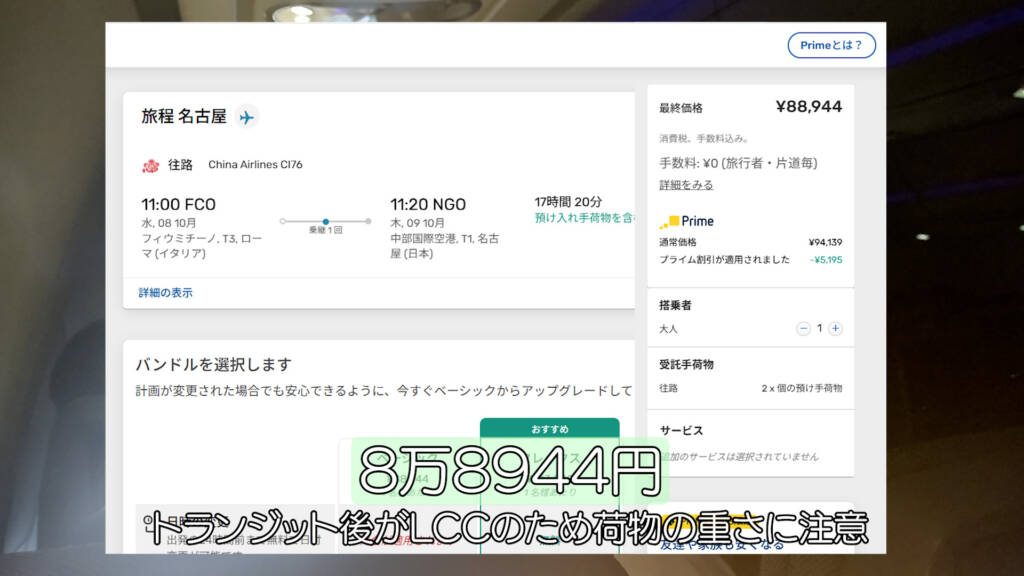Click the 'バンドルを選択します' section heading
Image resolution: width=1024 pixels, height=576 pixels.
click(x=214, y=365)
